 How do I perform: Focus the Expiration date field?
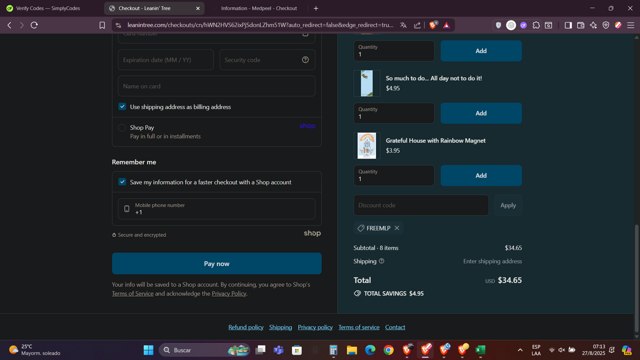coord(166,60)
